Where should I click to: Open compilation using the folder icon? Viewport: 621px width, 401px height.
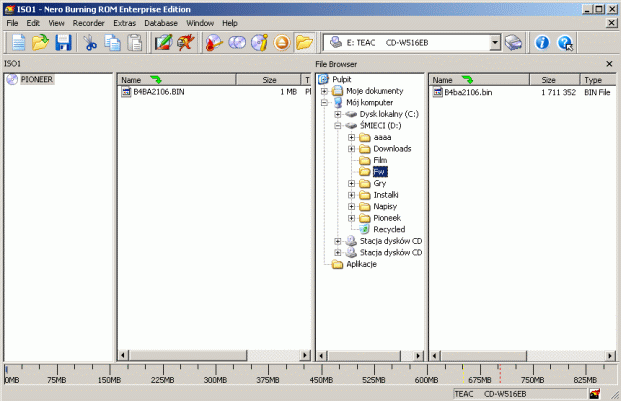(x=40, y=42)
